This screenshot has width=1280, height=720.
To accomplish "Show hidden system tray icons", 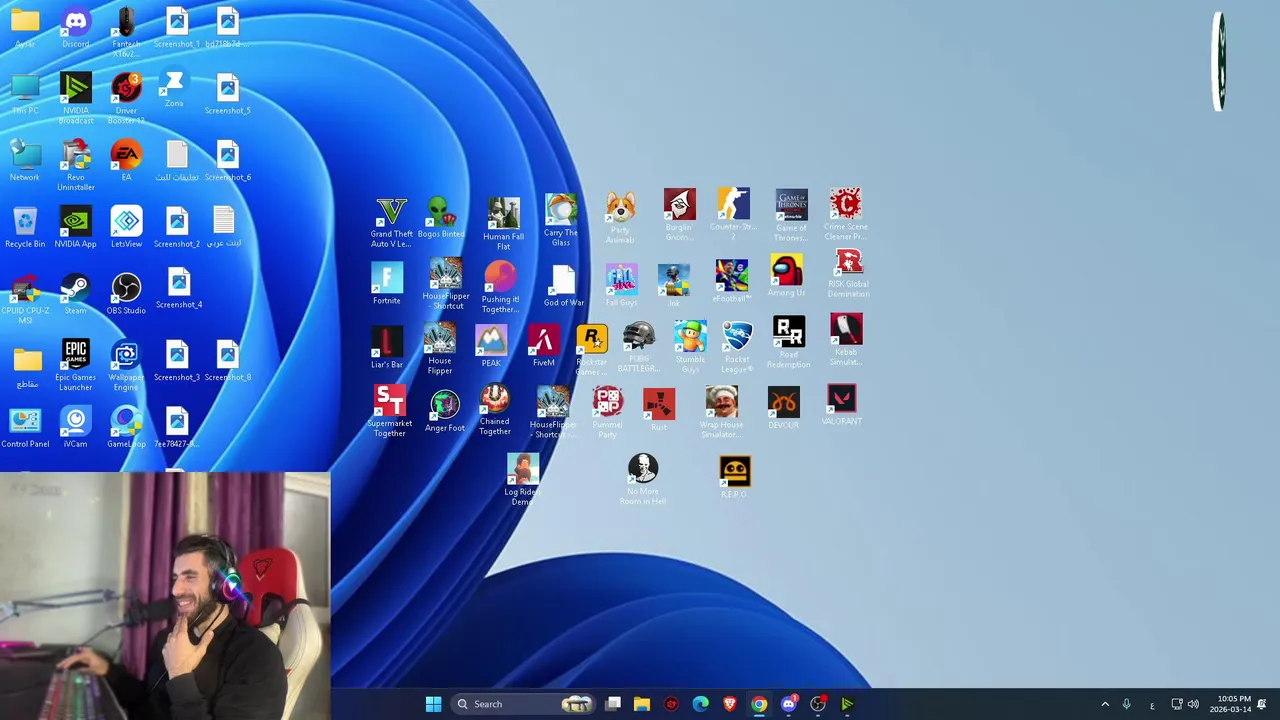I will pyautogui.click(x=1105, y=704).
